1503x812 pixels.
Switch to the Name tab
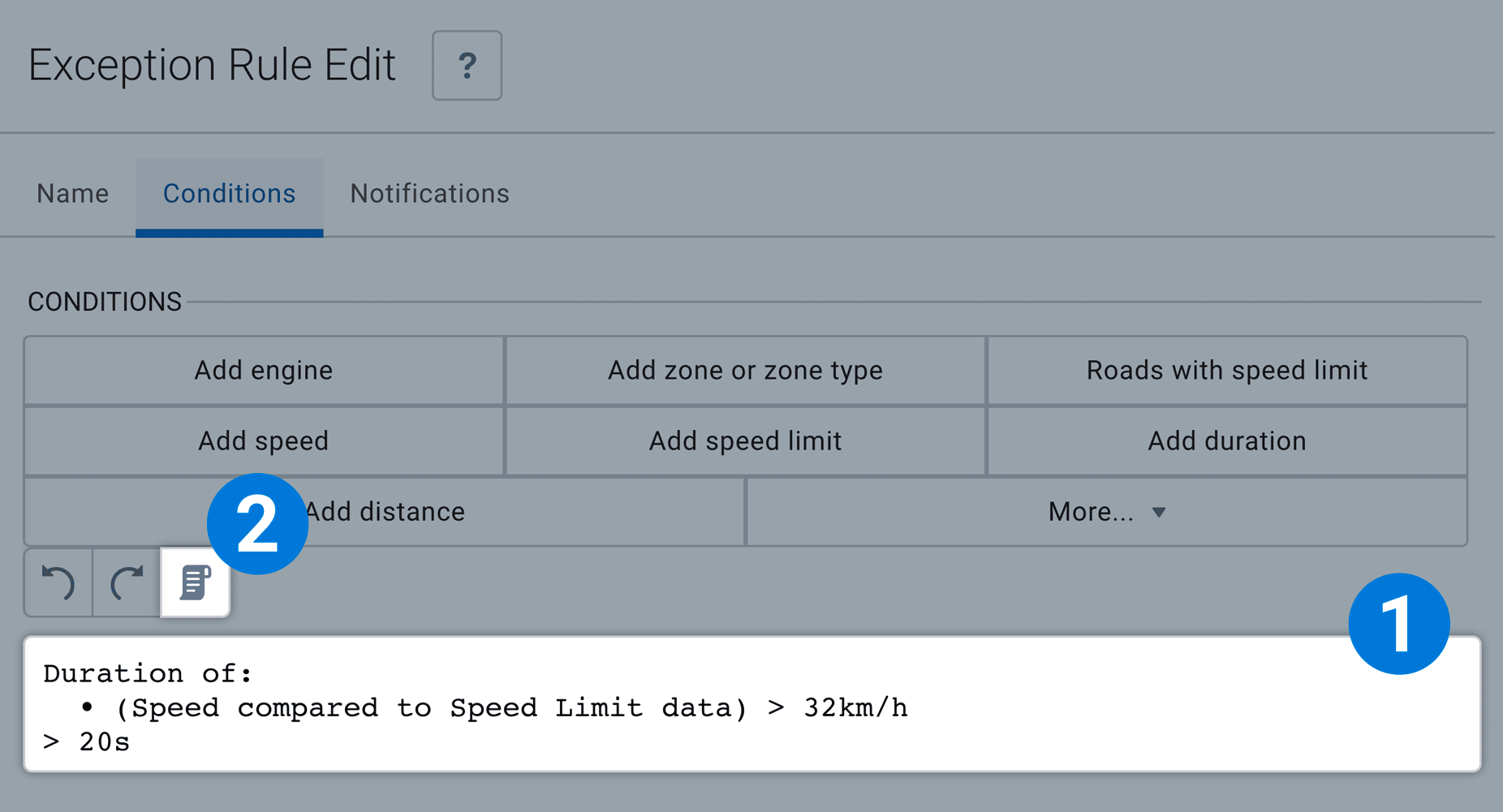(x=71, y=193)
